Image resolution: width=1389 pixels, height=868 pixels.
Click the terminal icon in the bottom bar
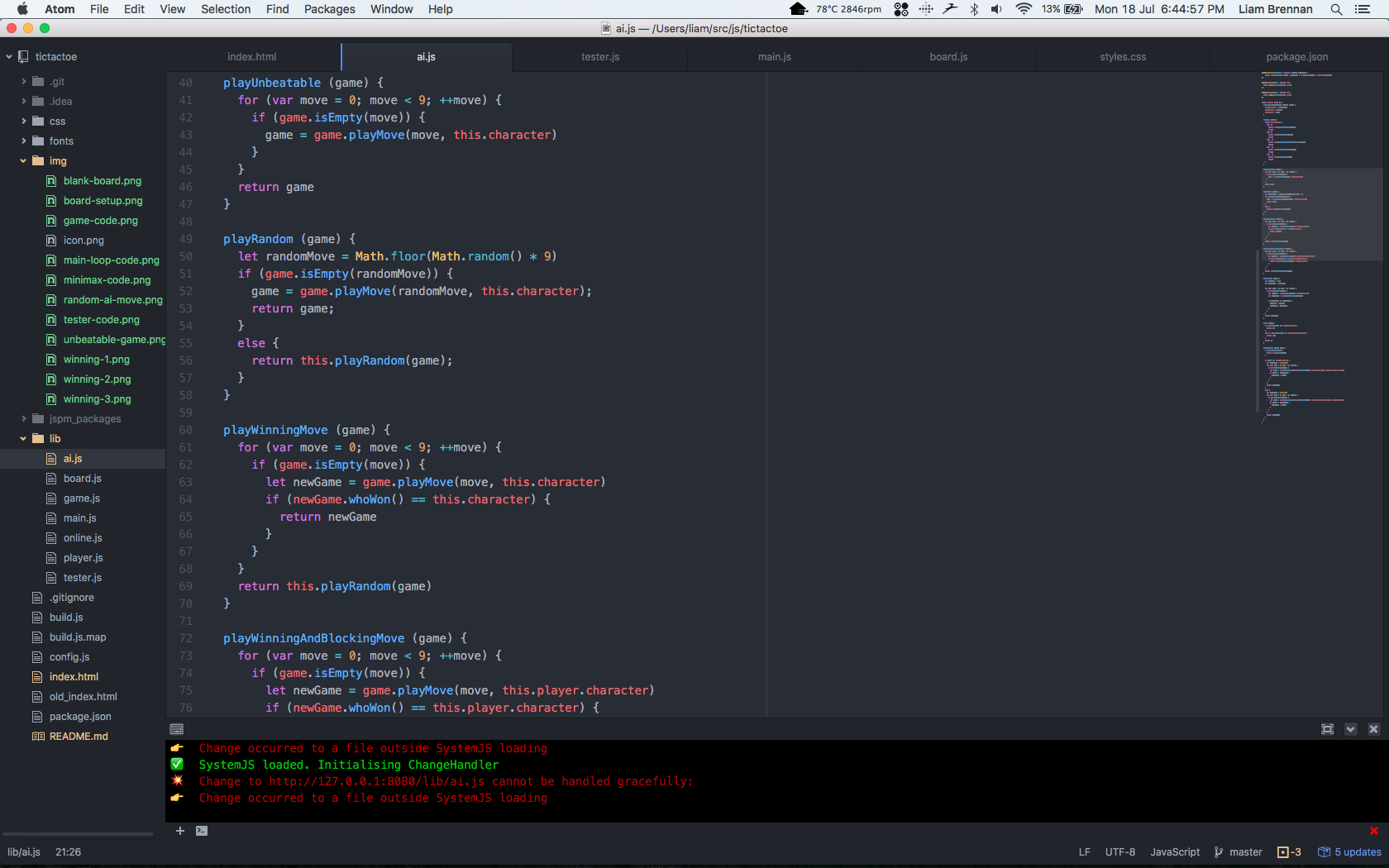(202, 831)
